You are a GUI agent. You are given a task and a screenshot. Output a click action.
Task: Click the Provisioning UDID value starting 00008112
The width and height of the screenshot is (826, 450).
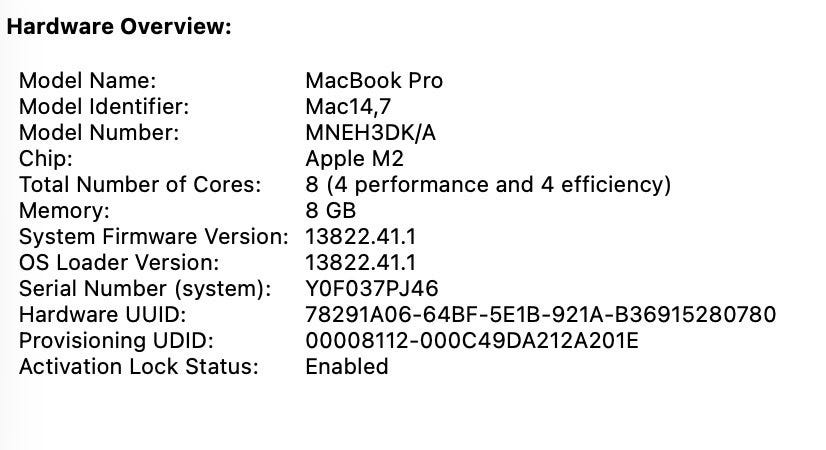tap(471, 341)
